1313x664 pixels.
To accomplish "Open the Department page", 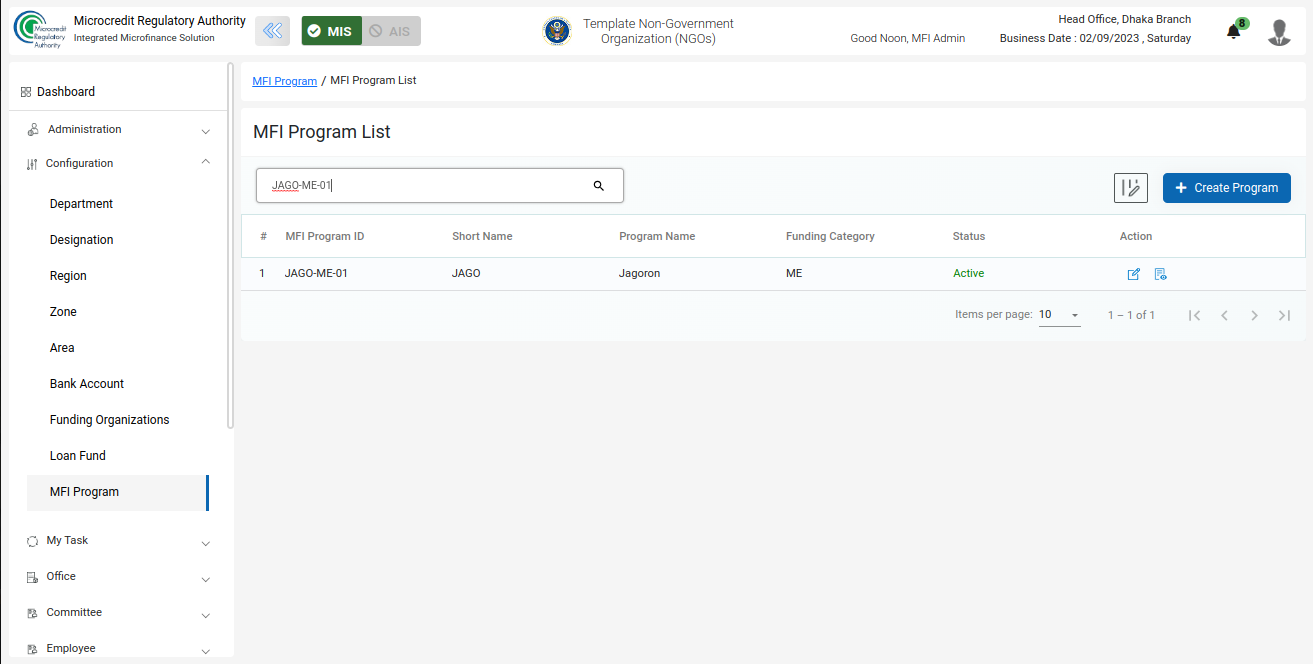I will (x=81, y=204).
